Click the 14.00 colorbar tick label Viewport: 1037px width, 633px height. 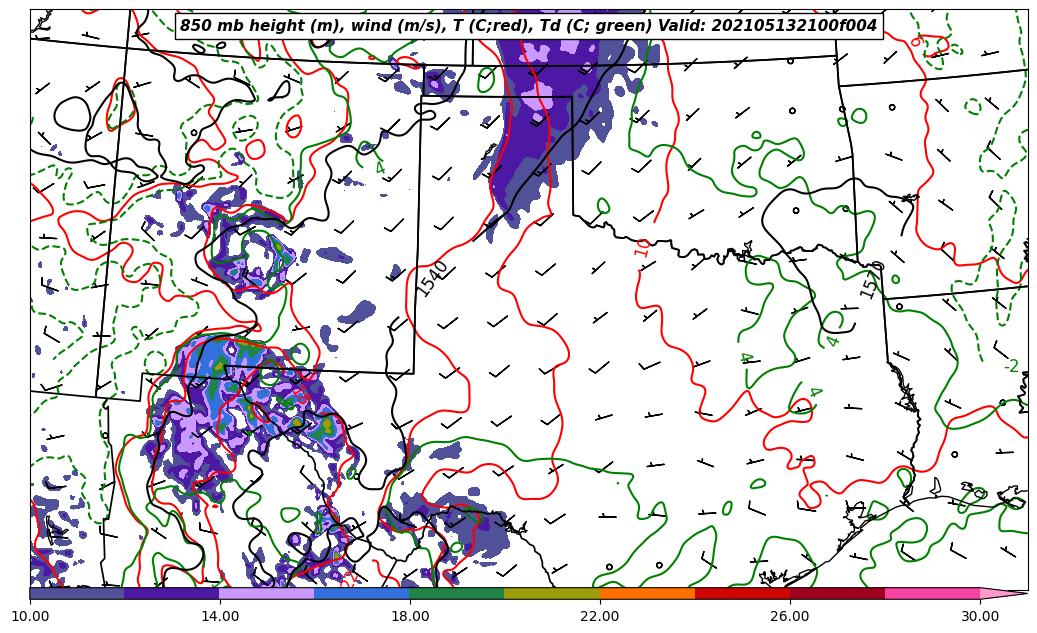tap(220, 616)
